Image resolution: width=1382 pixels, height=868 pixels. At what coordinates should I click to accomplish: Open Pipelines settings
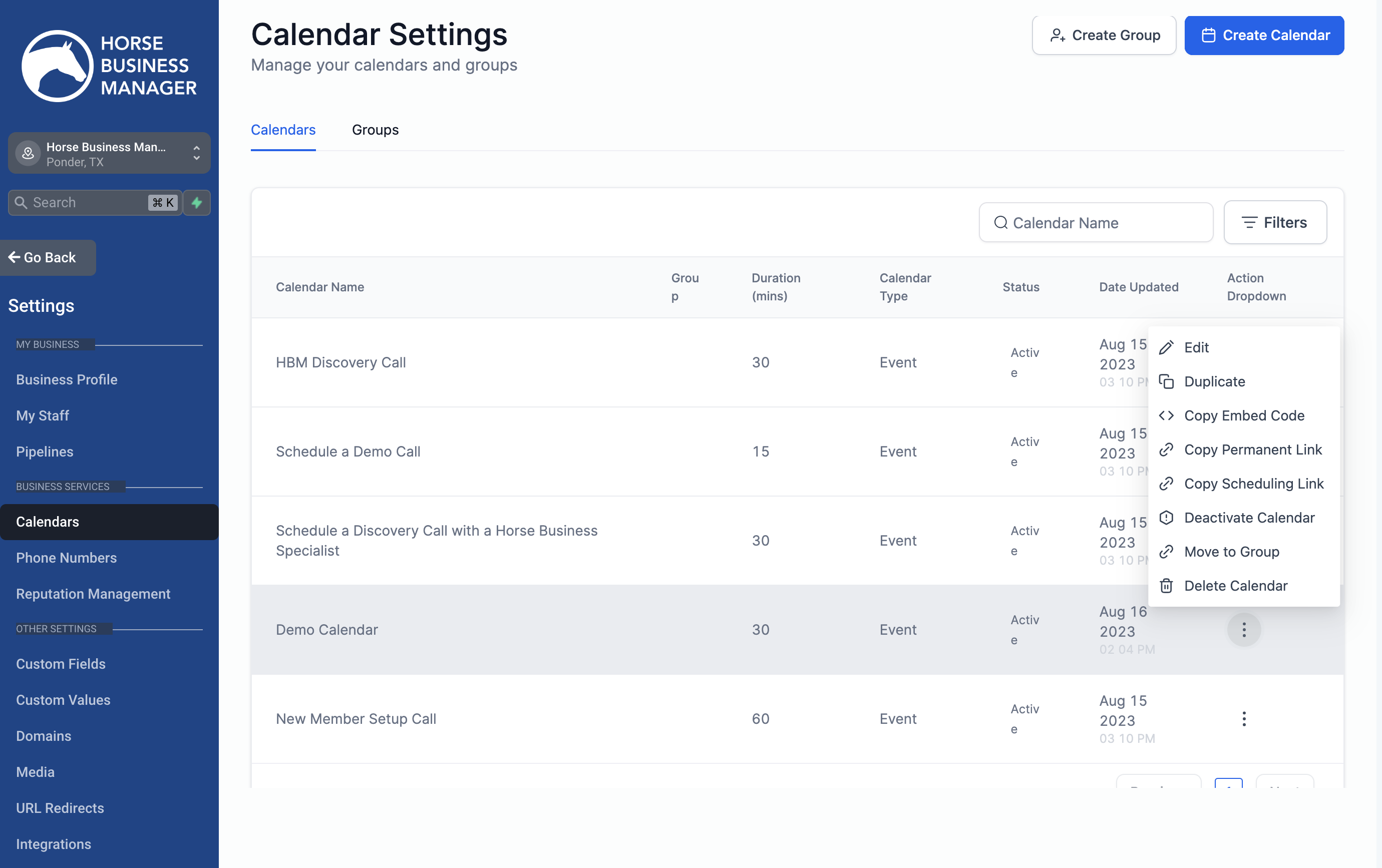coord(45,452)
